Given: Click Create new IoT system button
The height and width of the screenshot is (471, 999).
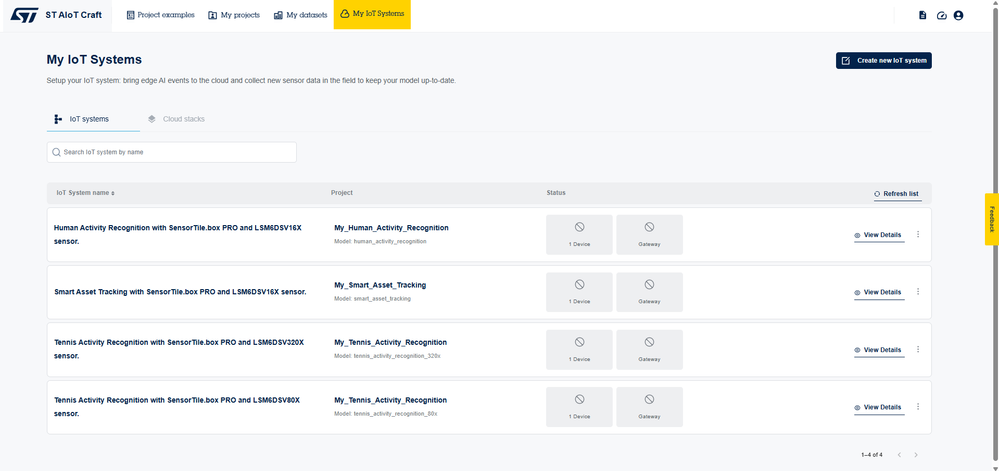Looking at the screenshot, I should click(884, 61).
